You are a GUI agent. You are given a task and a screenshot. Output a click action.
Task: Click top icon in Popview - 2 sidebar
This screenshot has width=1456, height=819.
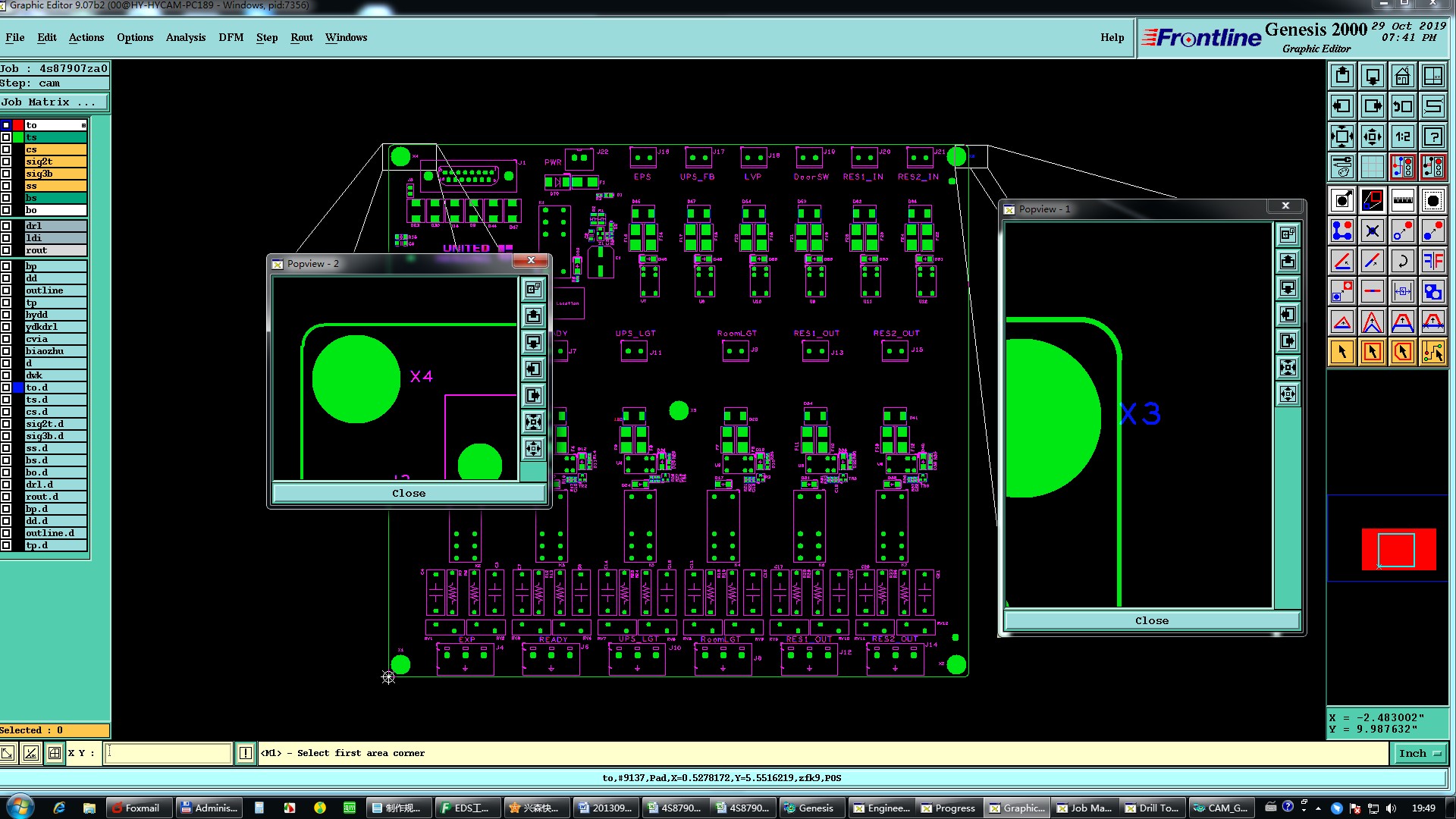[x=534, y=289]
